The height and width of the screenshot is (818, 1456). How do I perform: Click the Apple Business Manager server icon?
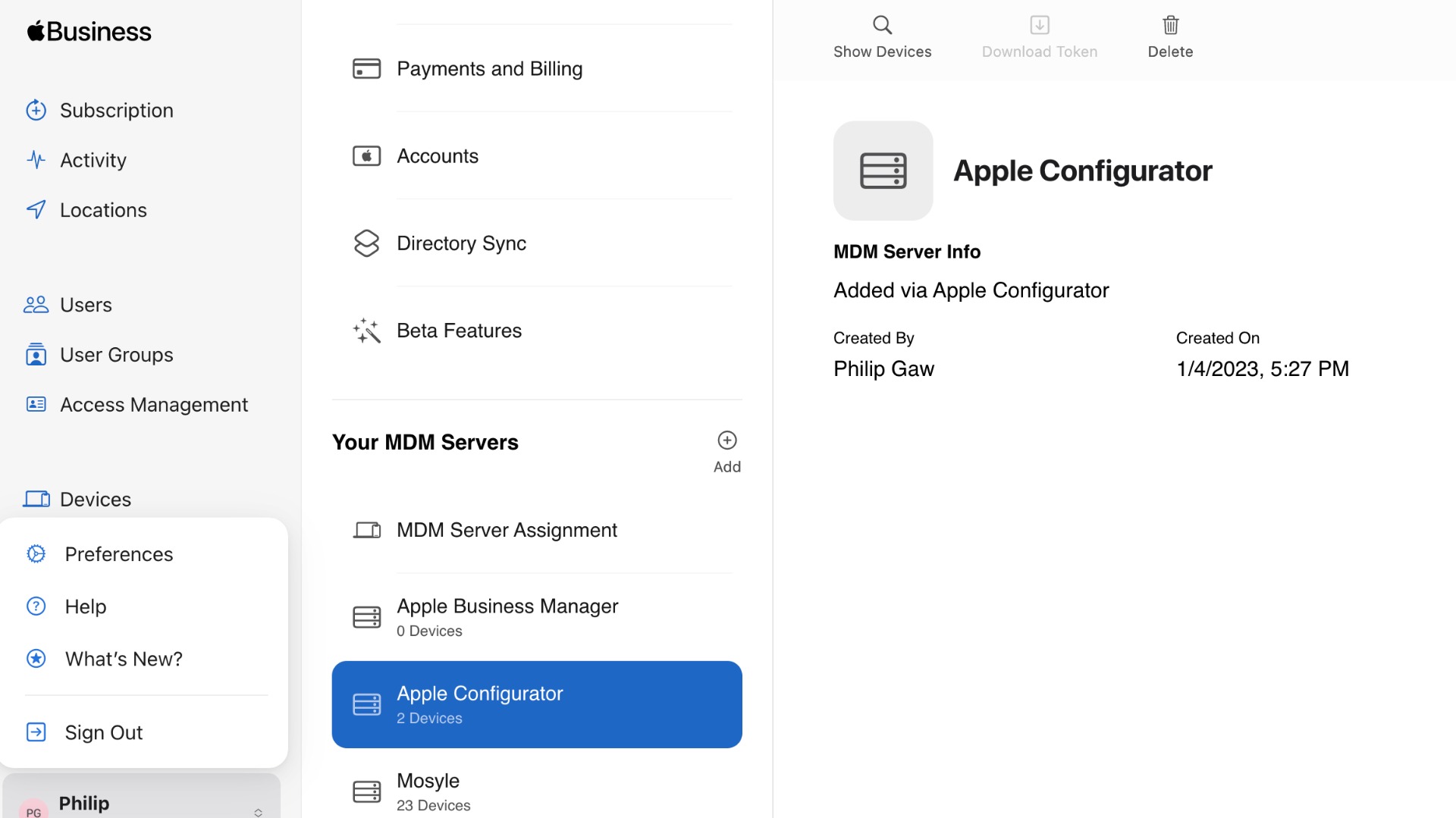point(366,617)
